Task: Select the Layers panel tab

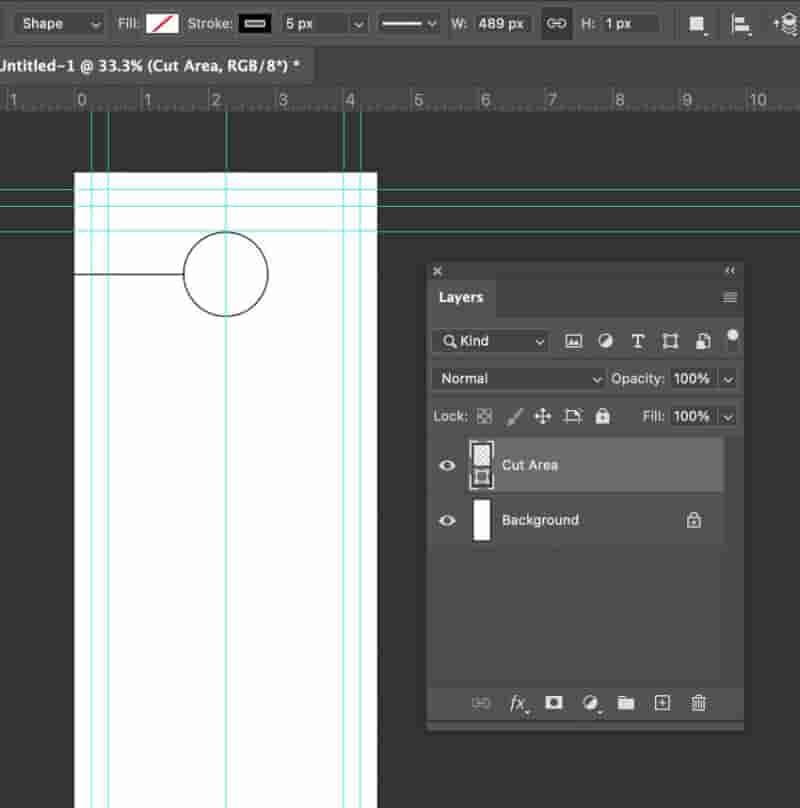Action: (461, 297)
